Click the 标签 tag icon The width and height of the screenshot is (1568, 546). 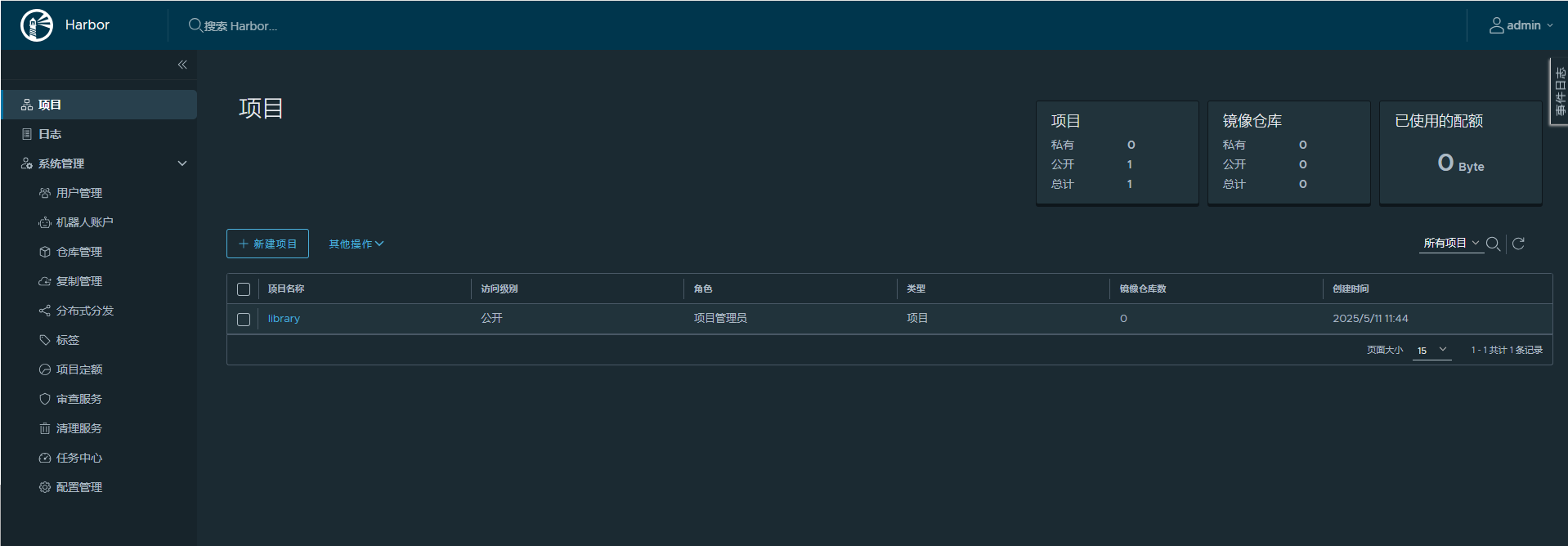click(45, 340)
